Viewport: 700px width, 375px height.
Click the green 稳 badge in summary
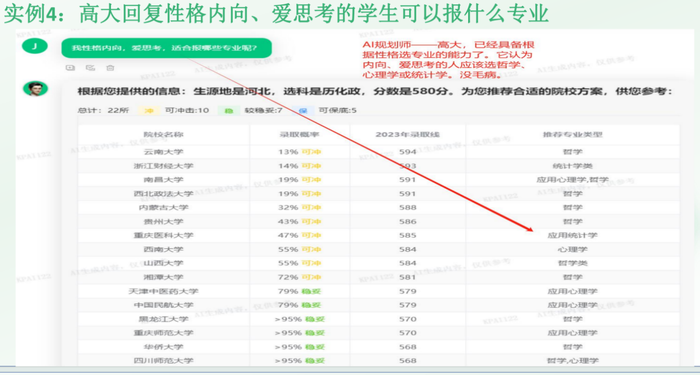229,110
